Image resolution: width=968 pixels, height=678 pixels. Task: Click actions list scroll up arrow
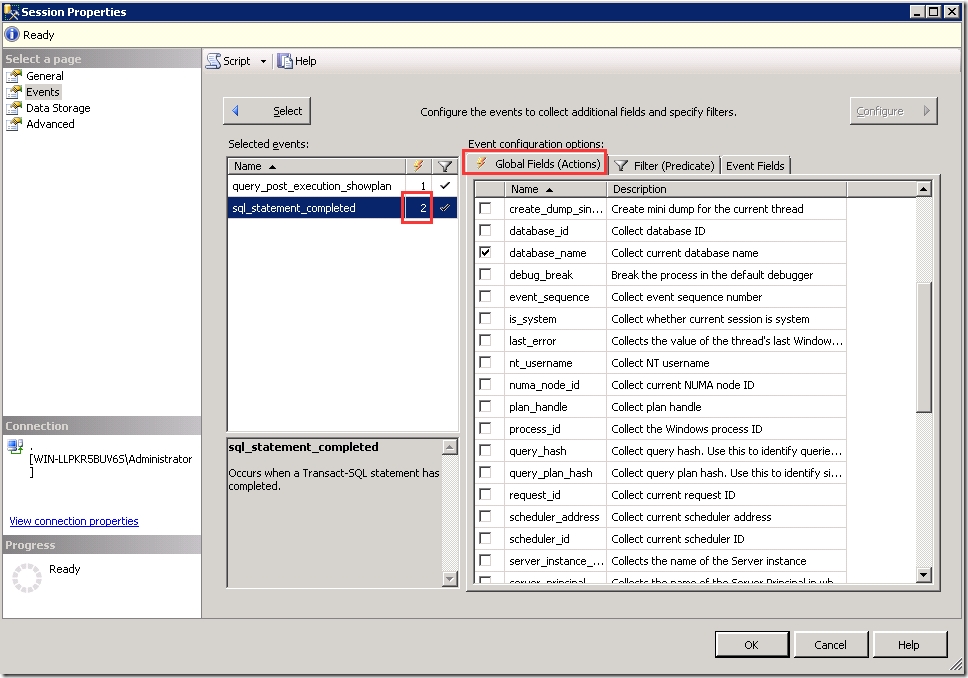coord(924,189)
